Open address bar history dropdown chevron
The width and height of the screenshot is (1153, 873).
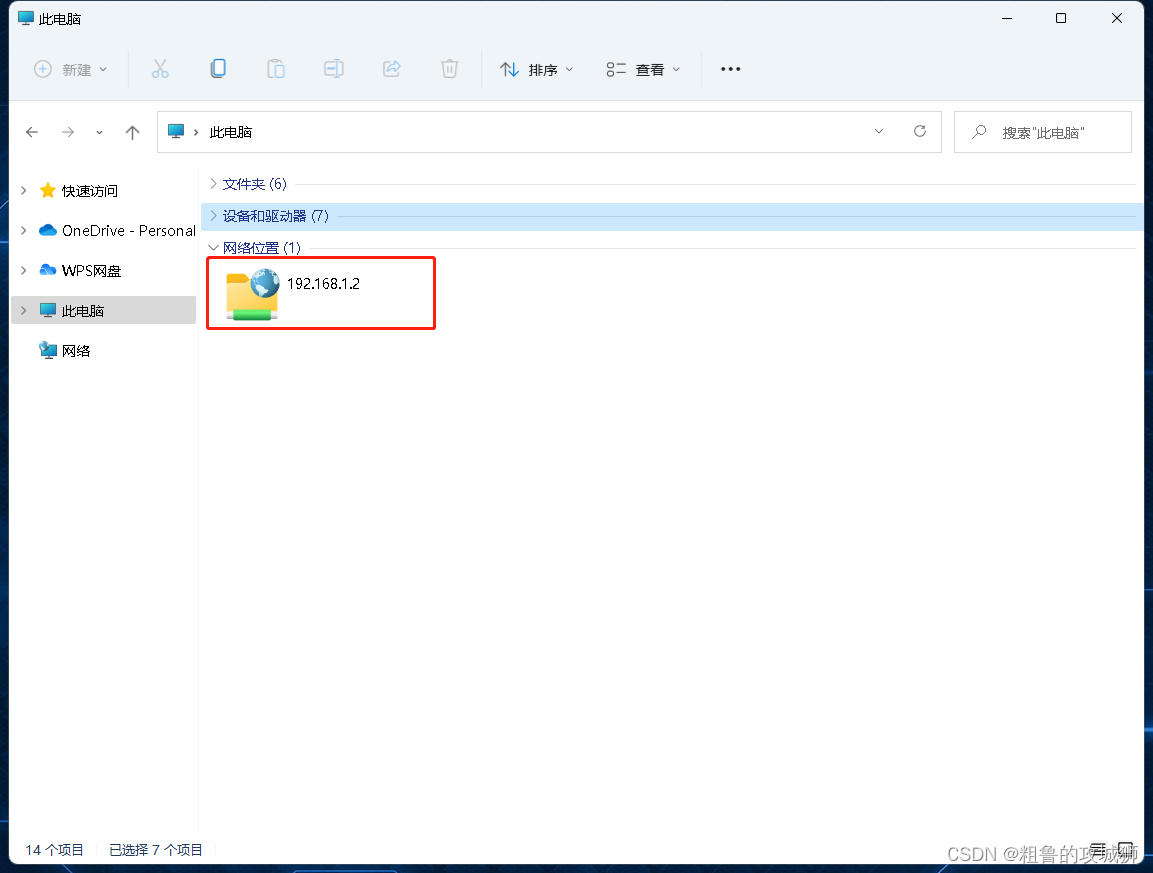pyautogui.click(x=879, y=132)
